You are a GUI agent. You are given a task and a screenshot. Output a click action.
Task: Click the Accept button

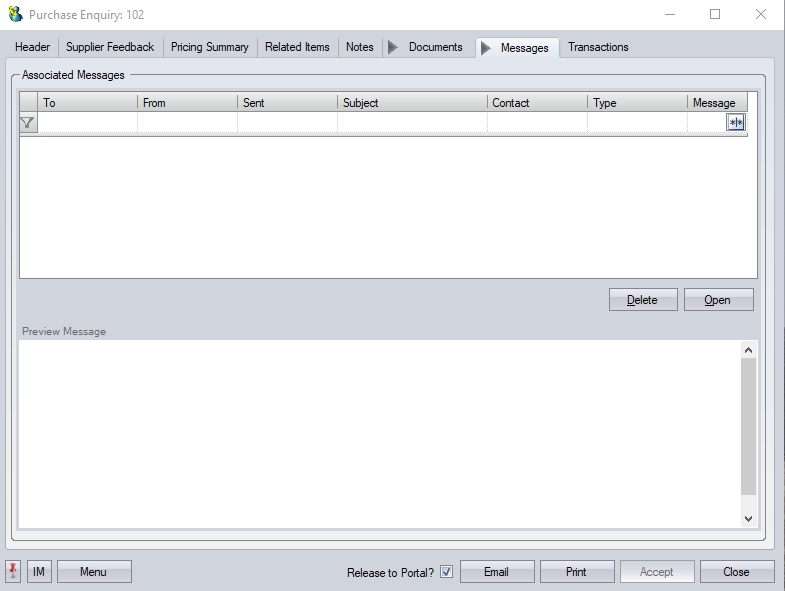pos(657,571)
